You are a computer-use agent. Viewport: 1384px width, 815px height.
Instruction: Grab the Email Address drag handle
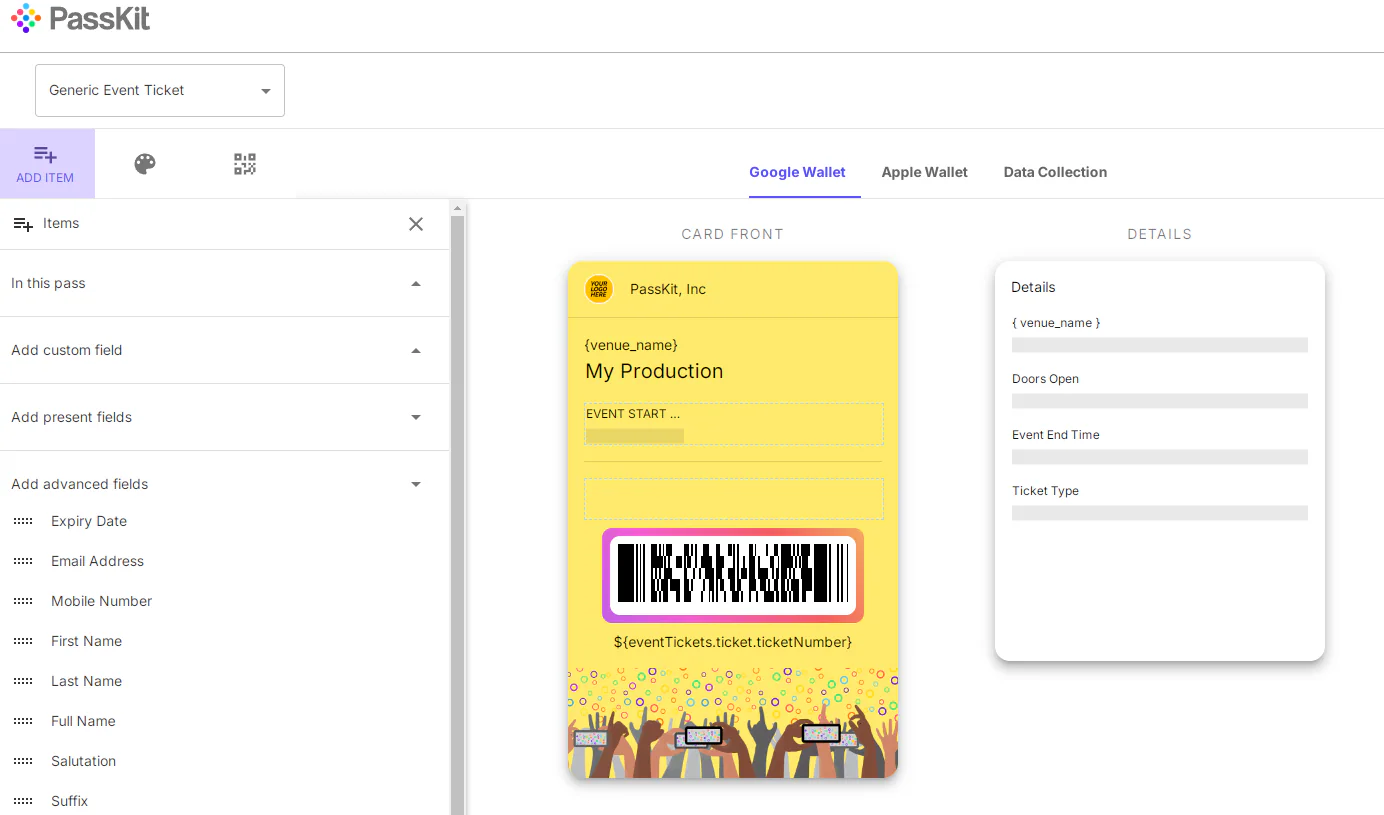[23, 561]
